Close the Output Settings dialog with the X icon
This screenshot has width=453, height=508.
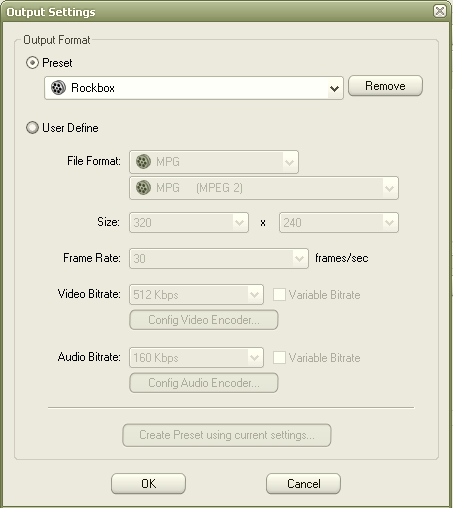pos(440,11)
